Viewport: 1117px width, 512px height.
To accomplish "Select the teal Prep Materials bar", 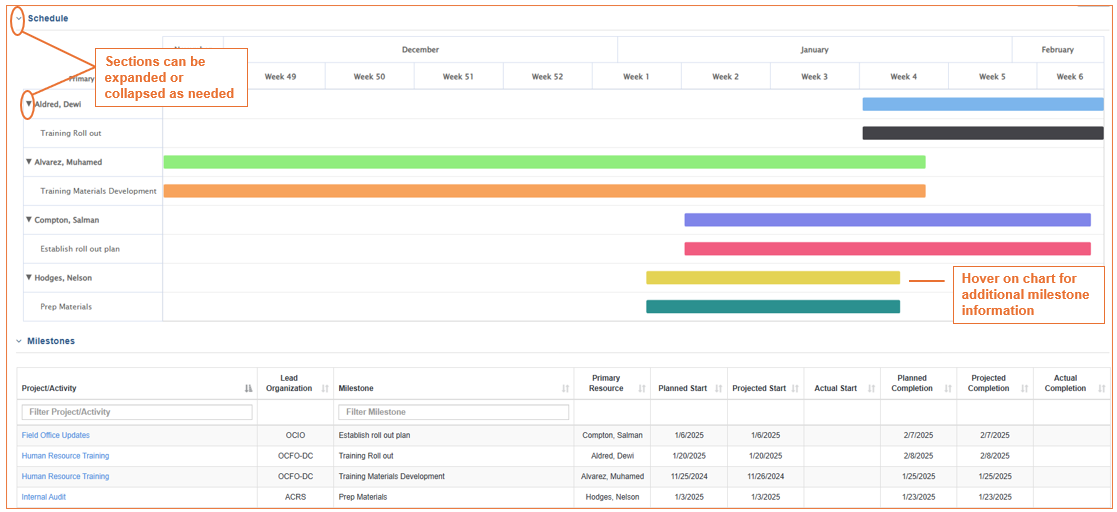I will click(x=773, y=306).
